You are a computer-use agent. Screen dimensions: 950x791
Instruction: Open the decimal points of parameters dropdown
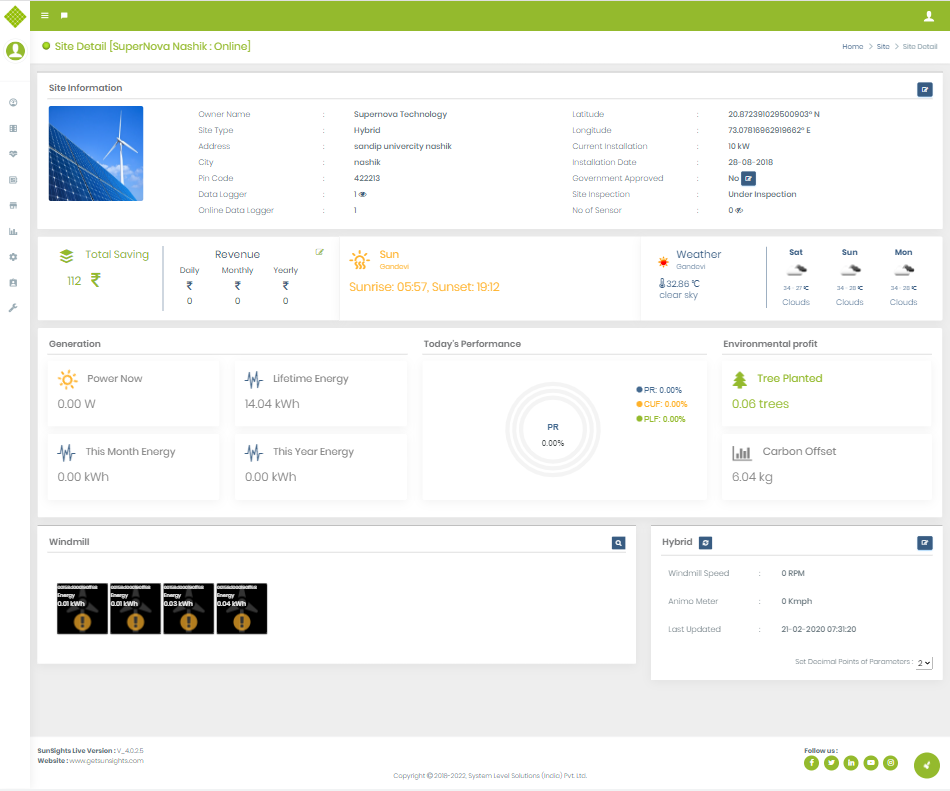tap(923, 662)
